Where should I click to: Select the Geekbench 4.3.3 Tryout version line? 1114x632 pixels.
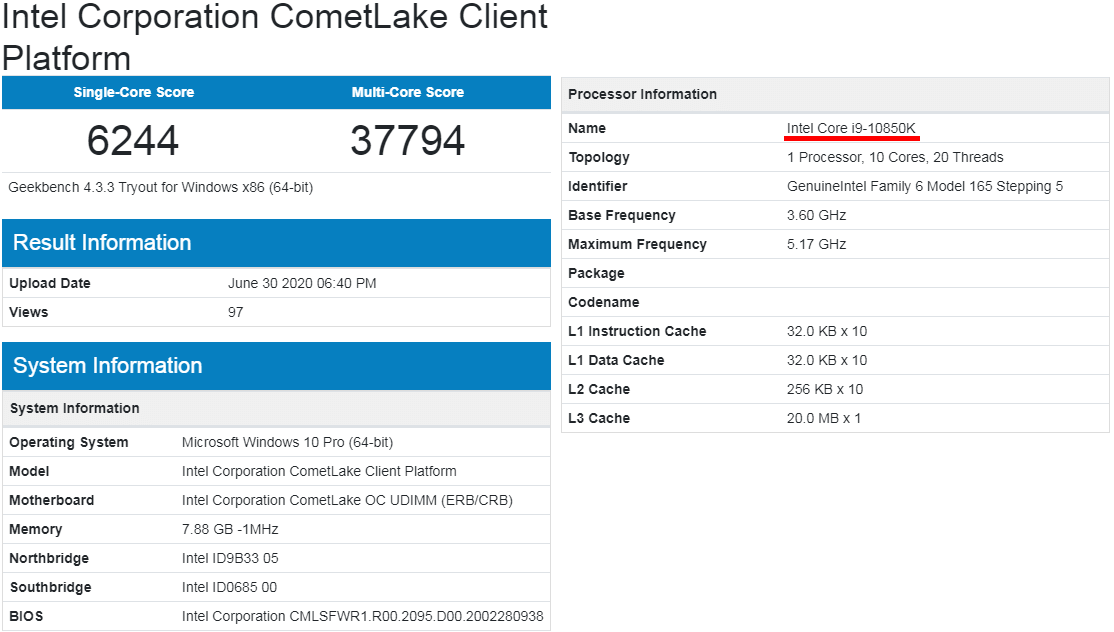coord(161,187)
